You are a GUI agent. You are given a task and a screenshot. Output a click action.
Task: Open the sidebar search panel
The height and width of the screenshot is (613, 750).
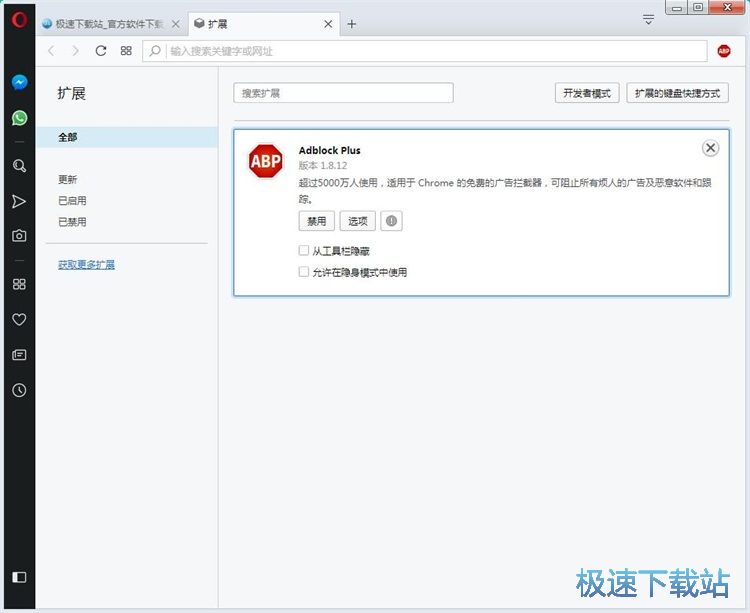pyautogui.click(x=19, y=166)
